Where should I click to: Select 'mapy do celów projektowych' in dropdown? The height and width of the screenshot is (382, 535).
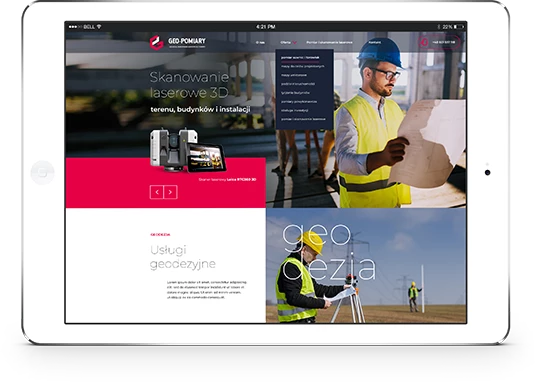pos(303,67)
